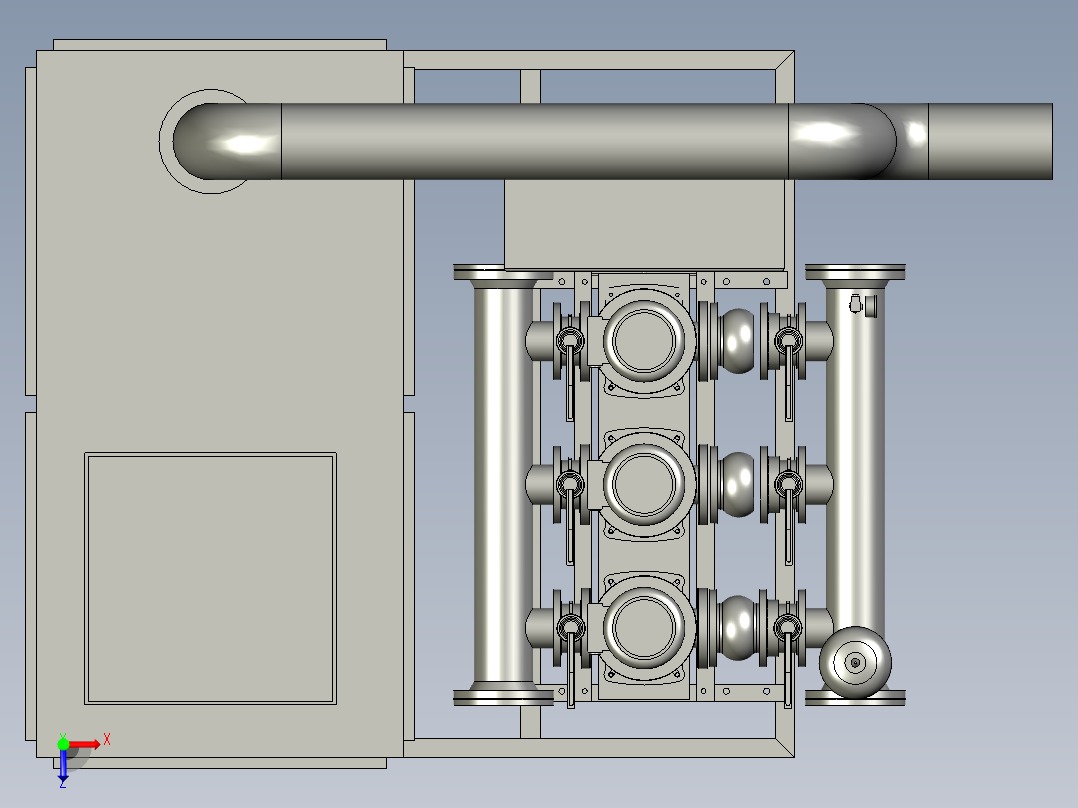Select the rectangular box beneath the horizontal pipe
Image resolution: width=1078 pixels, height=808 pixels.
point(645,224)
